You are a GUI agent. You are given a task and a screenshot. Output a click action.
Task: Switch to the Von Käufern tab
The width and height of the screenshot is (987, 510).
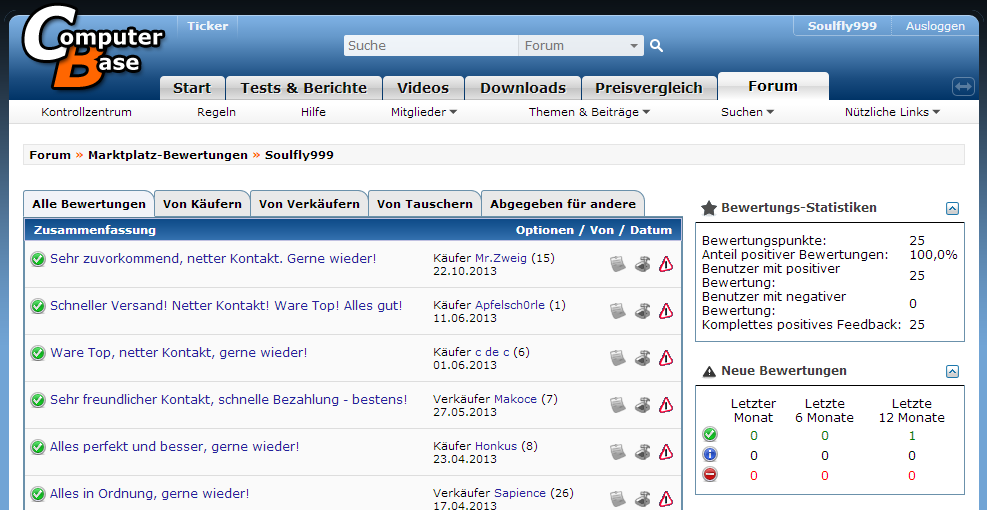click(202, 204)
